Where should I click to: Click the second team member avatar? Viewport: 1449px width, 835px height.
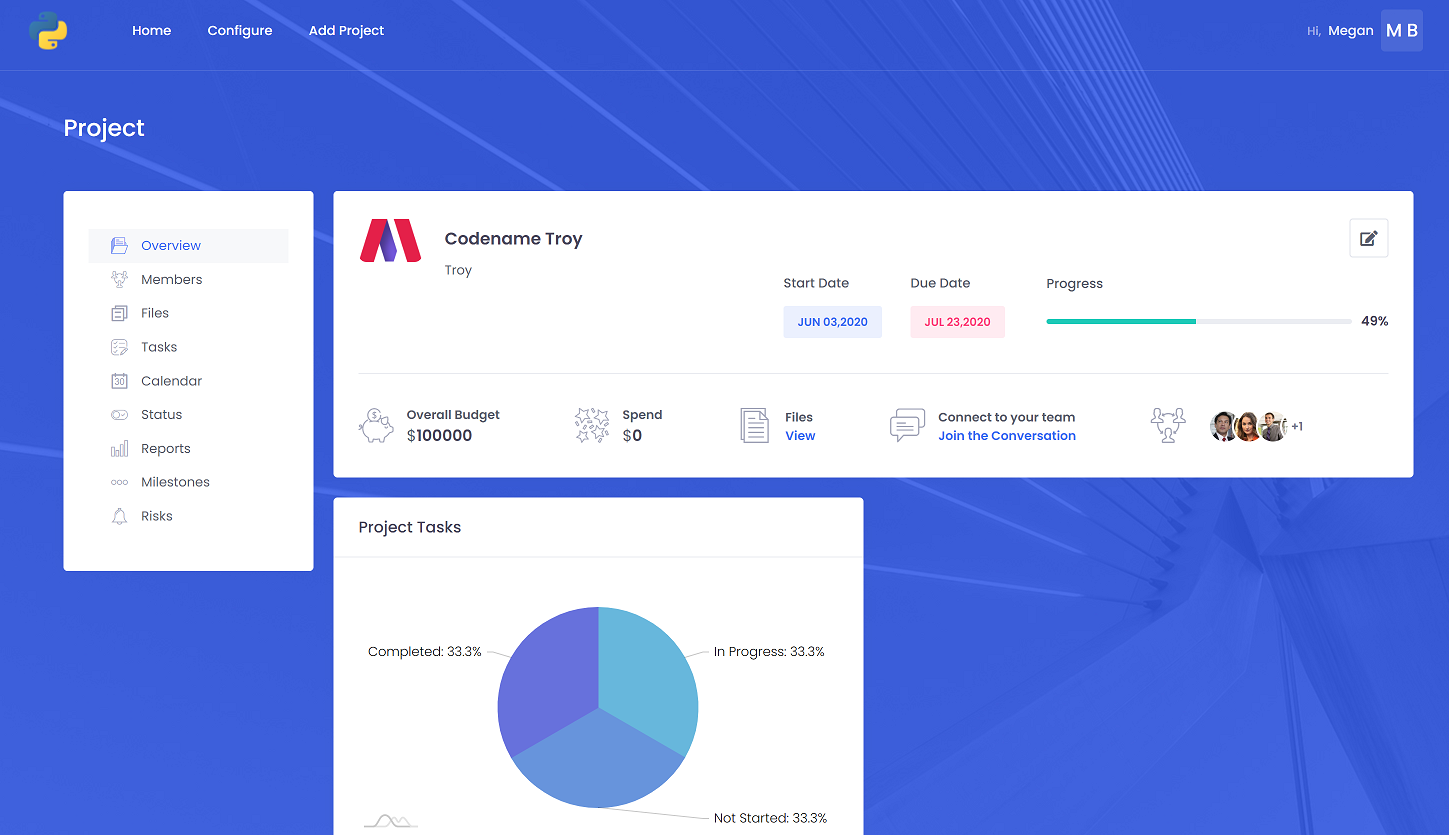(1248, 426)
